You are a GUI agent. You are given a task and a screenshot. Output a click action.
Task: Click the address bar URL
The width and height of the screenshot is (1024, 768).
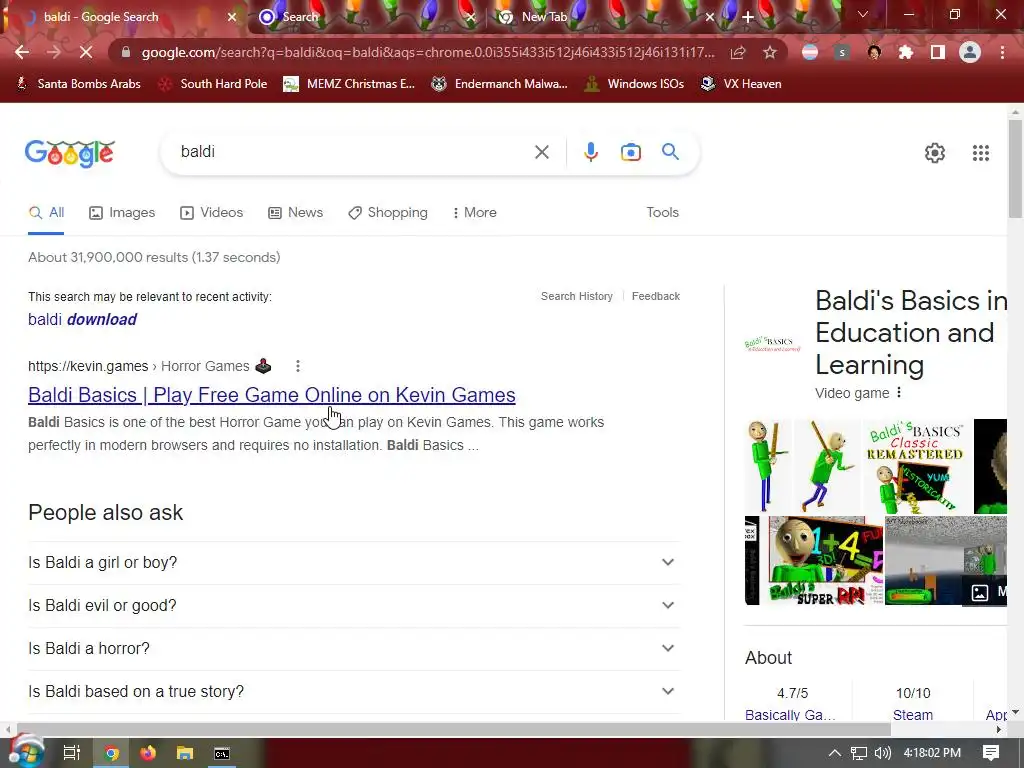tap(428, 52)
